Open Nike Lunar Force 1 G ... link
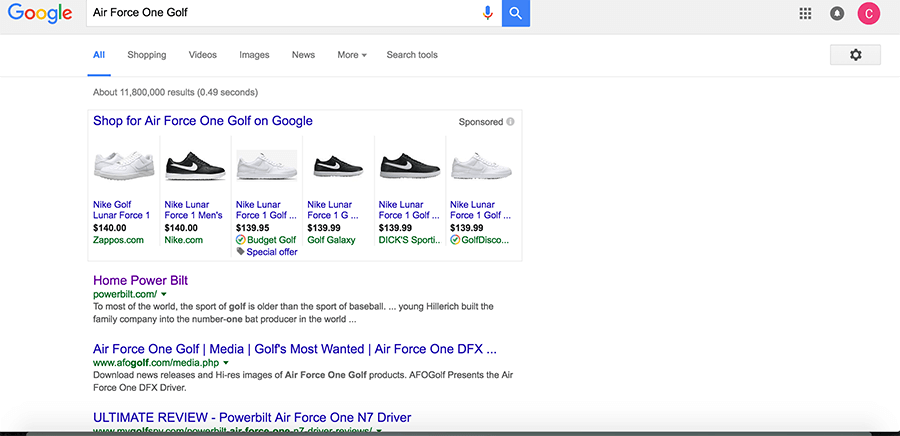Screen dimensions: 900x436 click(x=333, y=210)
